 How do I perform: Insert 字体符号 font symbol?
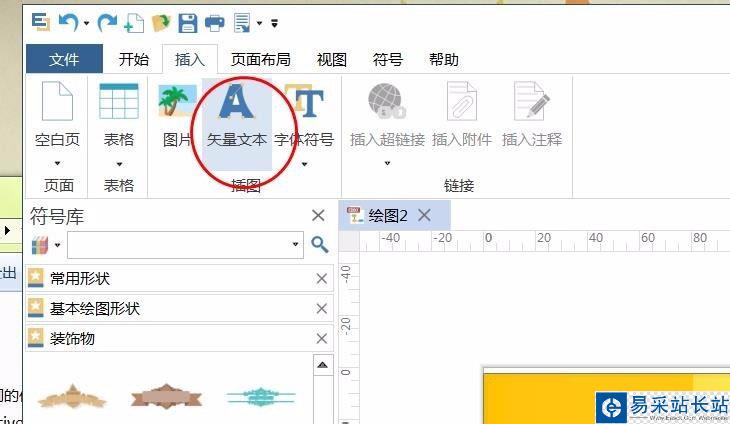coord(304,115)
